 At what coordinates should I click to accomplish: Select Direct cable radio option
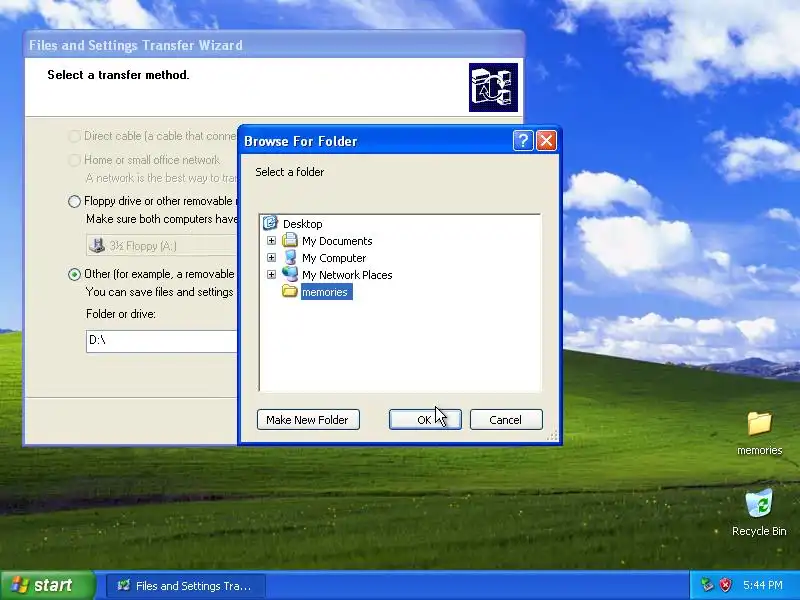74,136
